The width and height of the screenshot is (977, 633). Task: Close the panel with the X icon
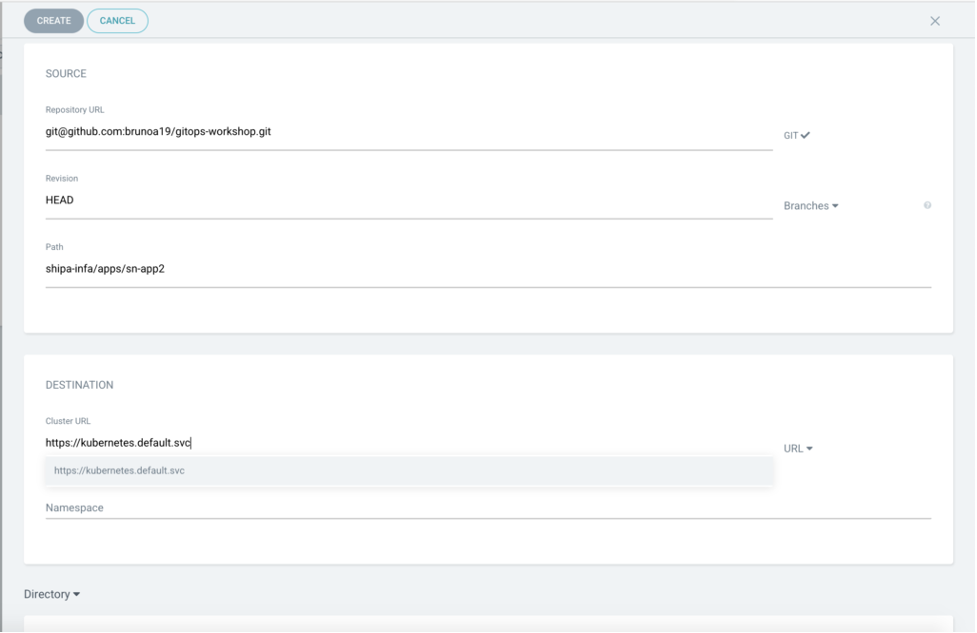pyautogui.click(x=935, y=21)
